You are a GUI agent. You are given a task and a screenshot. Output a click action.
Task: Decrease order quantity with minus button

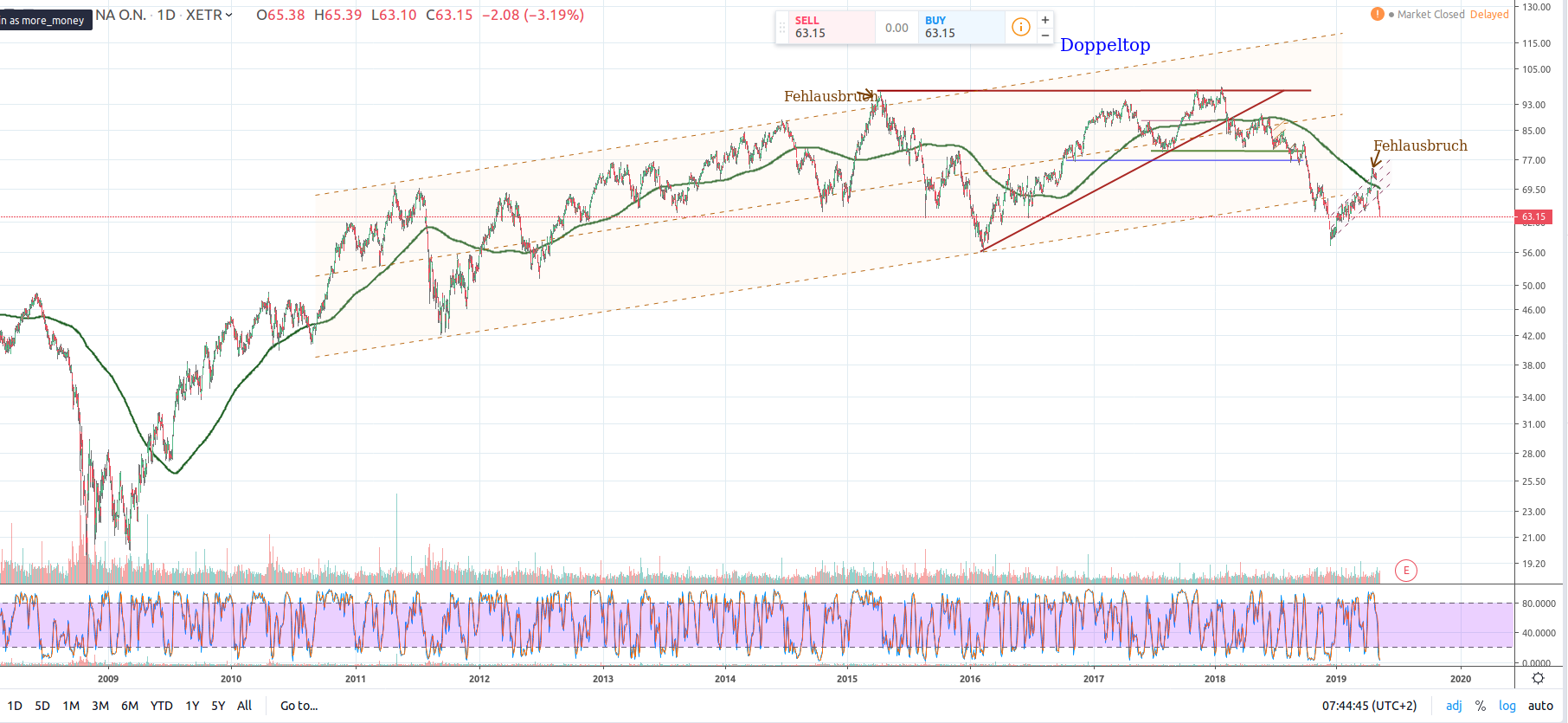1045,36
